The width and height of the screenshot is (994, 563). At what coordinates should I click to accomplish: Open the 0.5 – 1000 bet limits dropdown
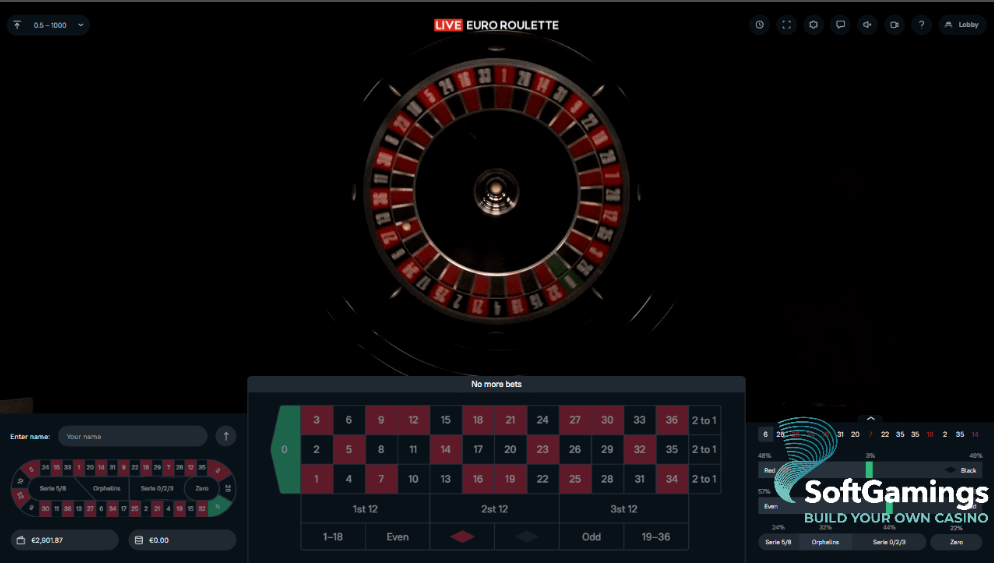48,25
